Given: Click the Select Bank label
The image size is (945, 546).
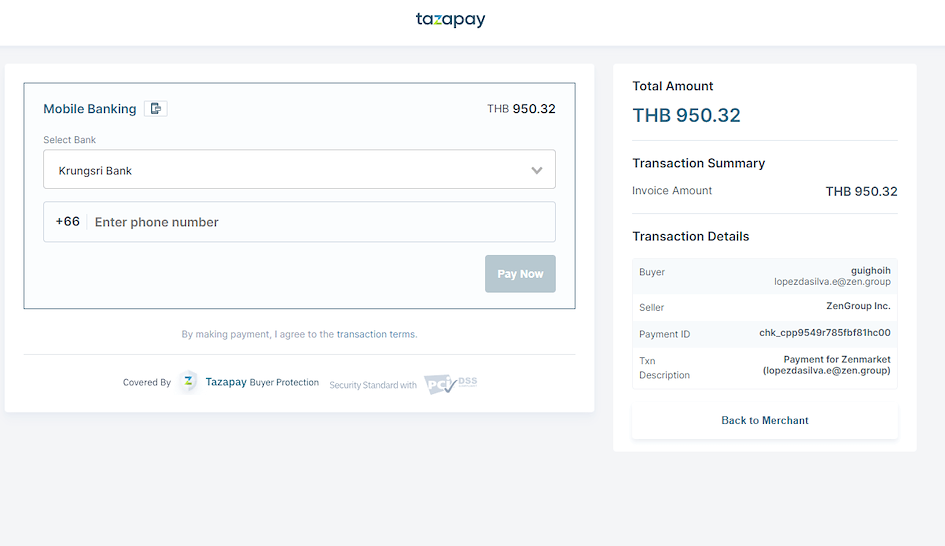Looking at the screenshot, I should pyautogui.click(x=69, y=140).
